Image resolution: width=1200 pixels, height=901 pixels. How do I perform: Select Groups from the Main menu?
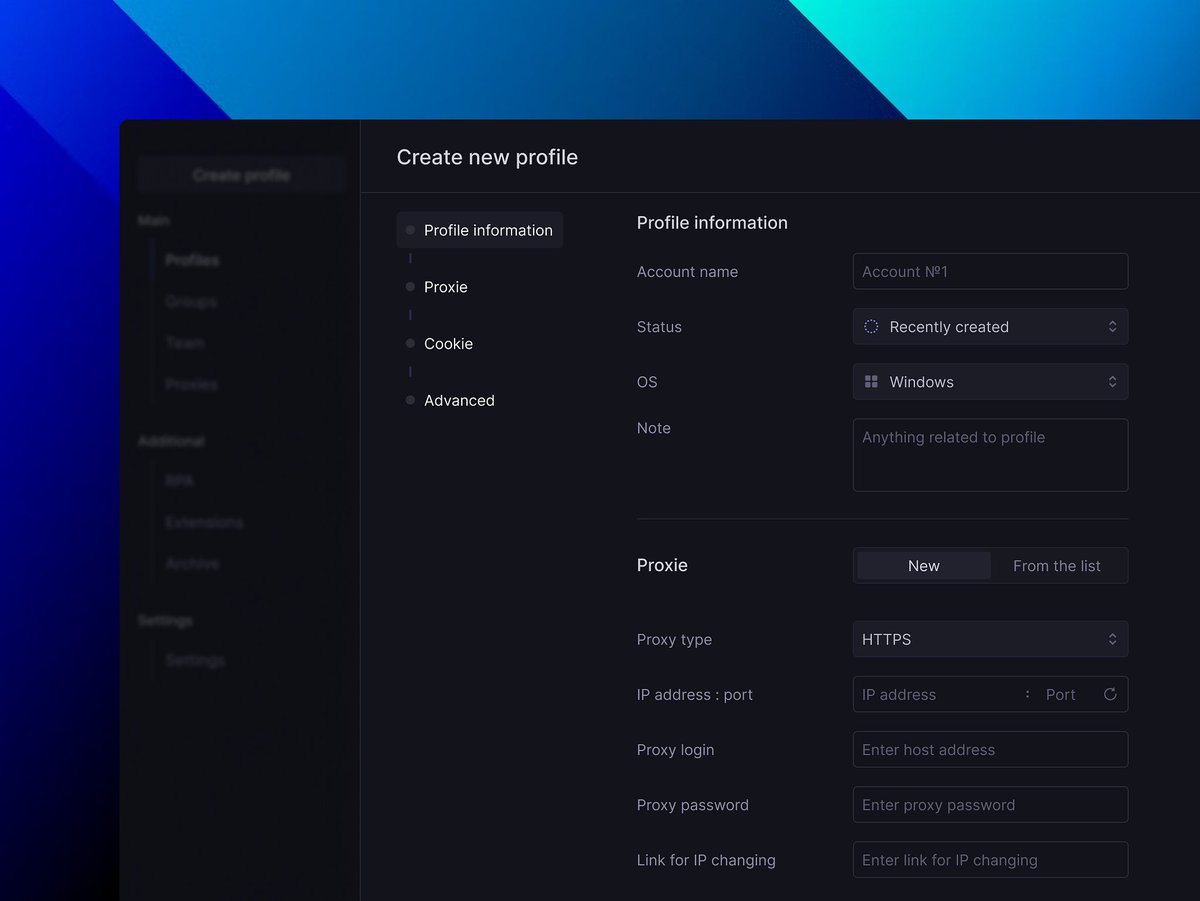[190, 301]
